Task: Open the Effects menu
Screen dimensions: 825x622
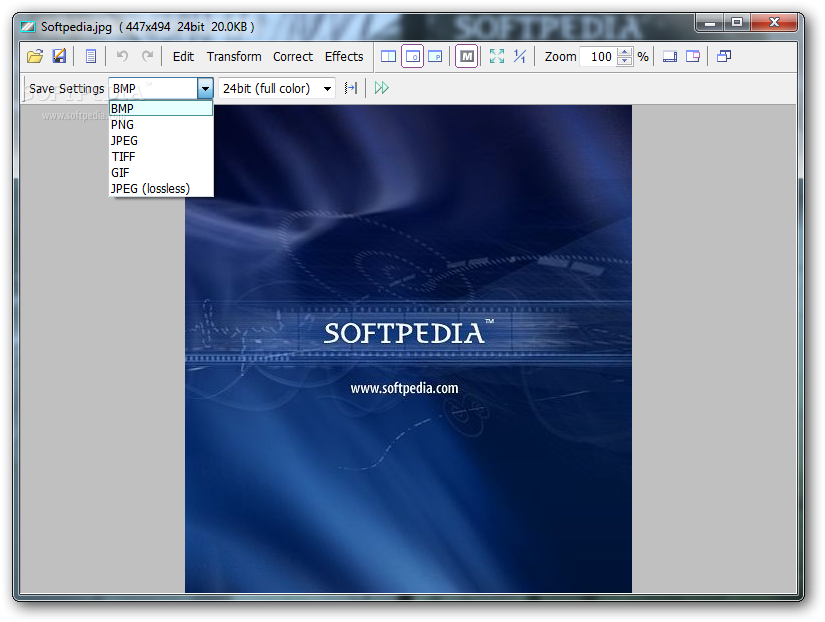Action: pos(344,56)
